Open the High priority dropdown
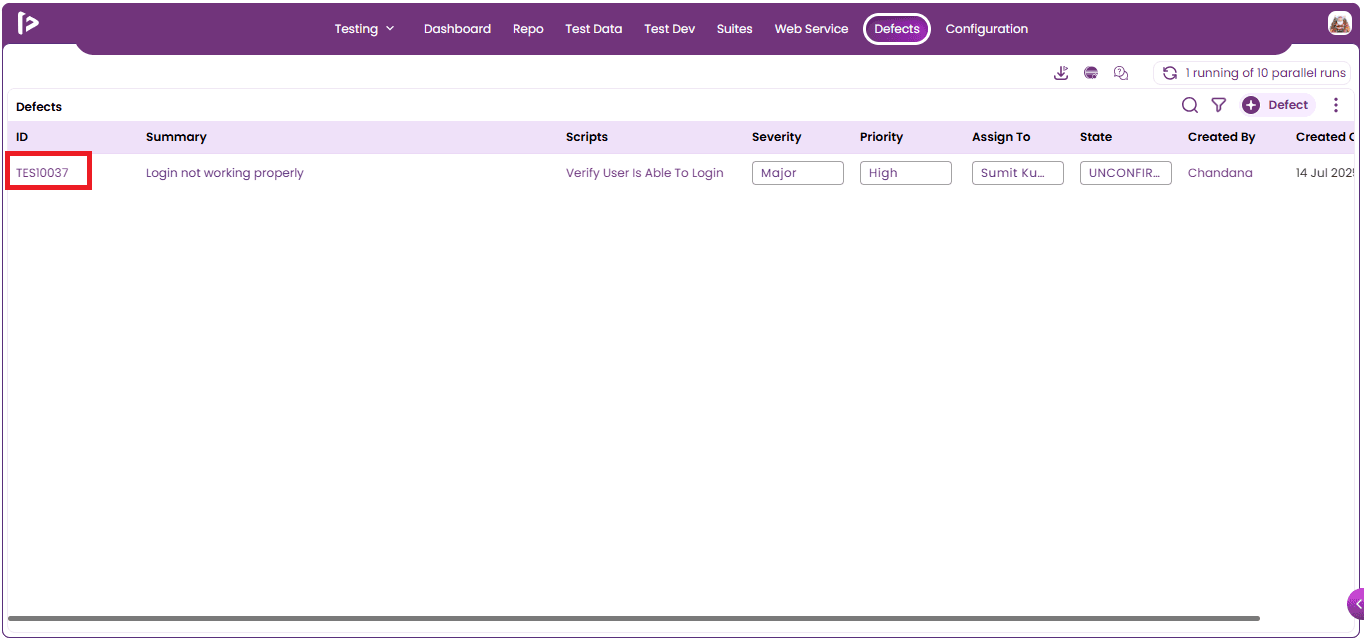The height and width of the screenshot is (640, 1364). pos(906,173)
